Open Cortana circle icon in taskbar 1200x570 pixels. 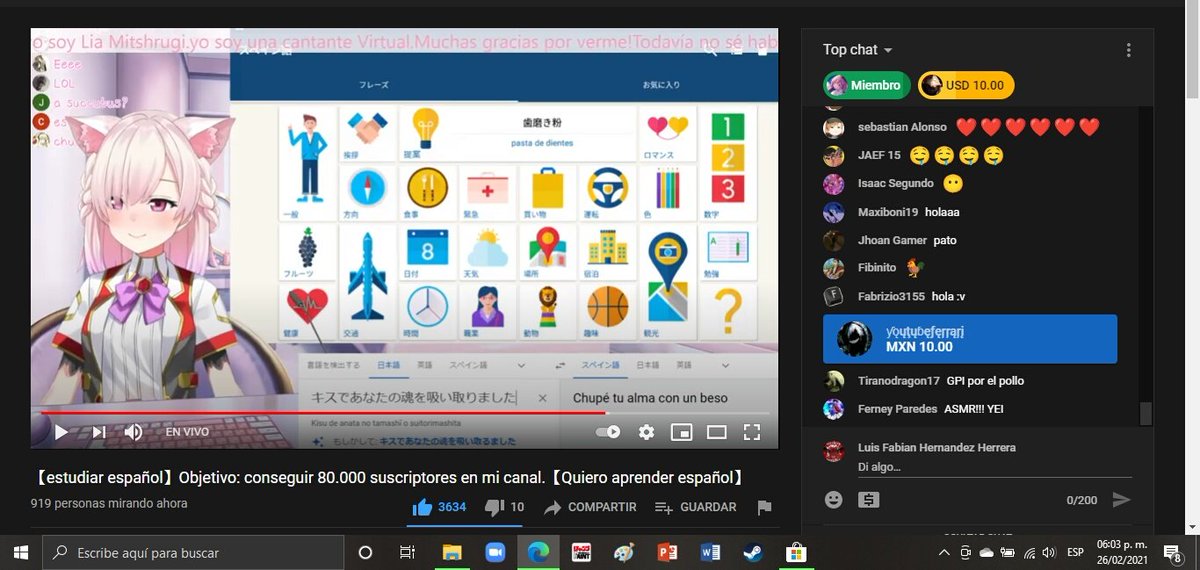365,552
